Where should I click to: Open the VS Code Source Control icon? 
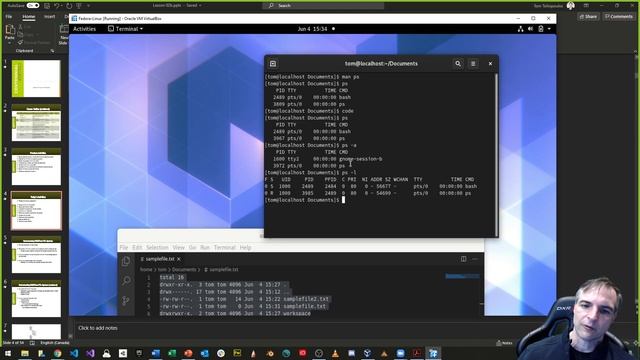pos(126,301)
